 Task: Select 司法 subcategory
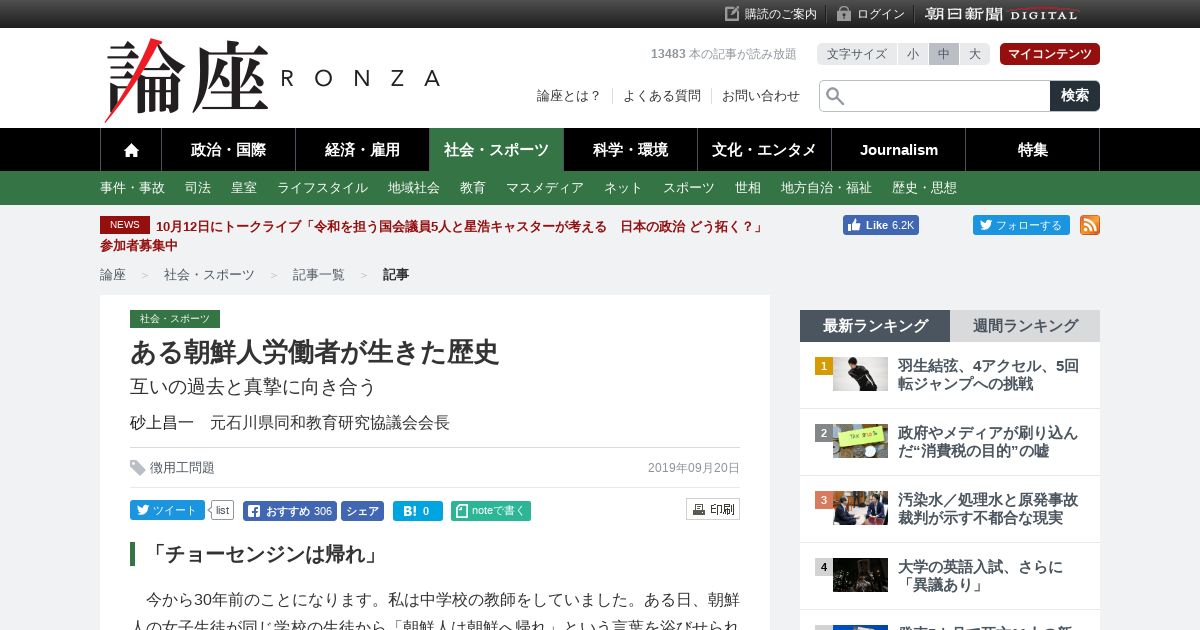pyautogui.click(x=198, y=188)
